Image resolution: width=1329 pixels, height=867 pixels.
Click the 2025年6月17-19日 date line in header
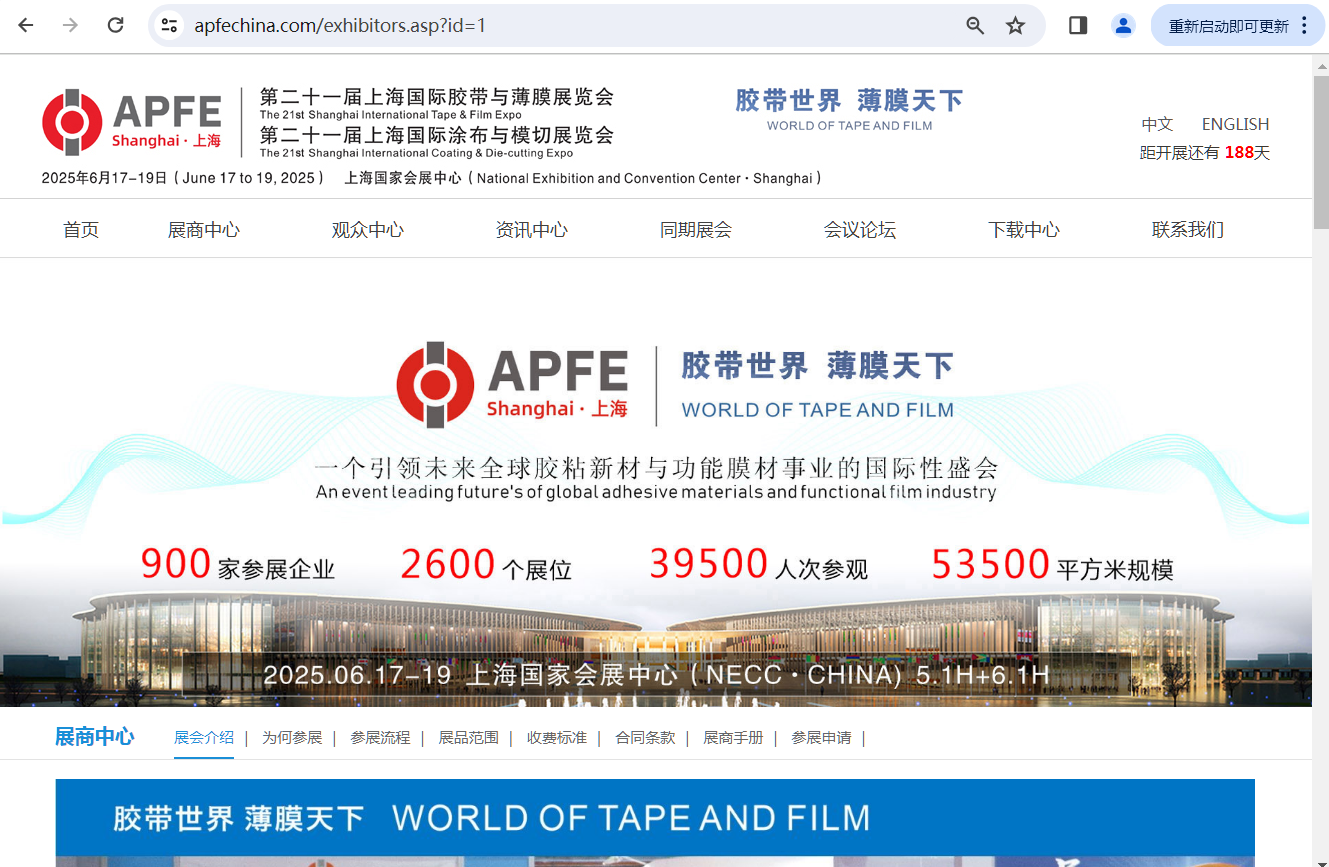[x=183, y=178]
